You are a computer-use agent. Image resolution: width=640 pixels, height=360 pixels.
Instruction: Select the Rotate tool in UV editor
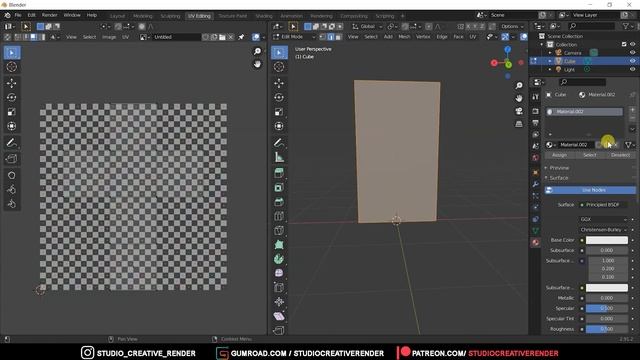(11, 98)
